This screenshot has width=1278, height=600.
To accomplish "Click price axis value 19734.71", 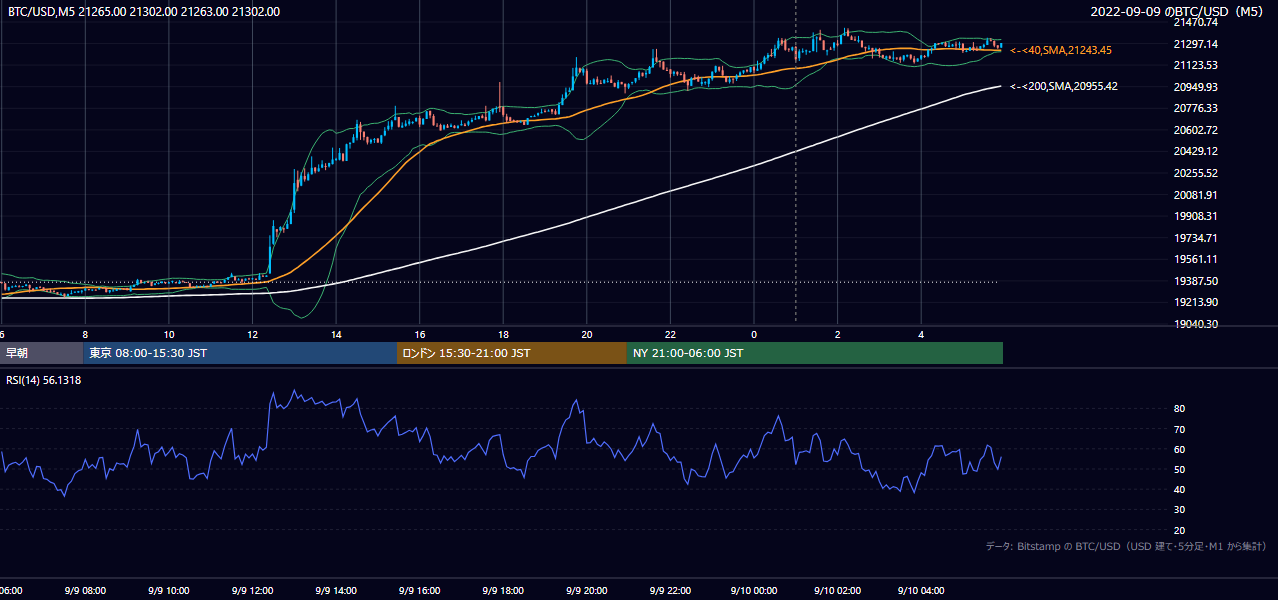I will pyautogui.click(x=1195, y=238).
